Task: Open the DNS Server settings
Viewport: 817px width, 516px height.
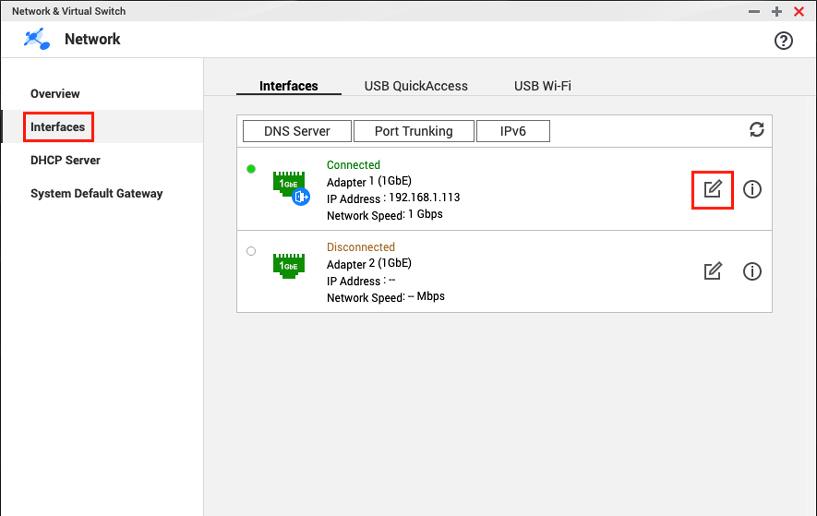Action: click(297, 131)
